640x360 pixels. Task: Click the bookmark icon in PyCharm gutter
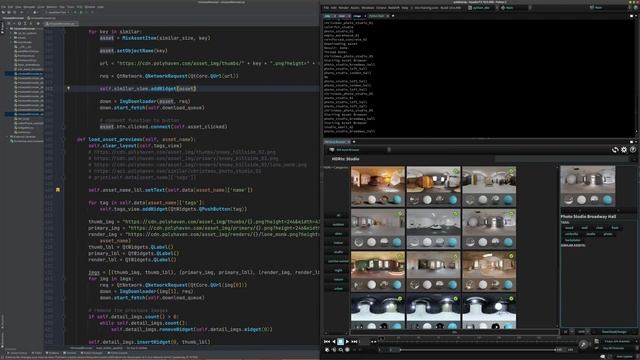click(58, 190)
